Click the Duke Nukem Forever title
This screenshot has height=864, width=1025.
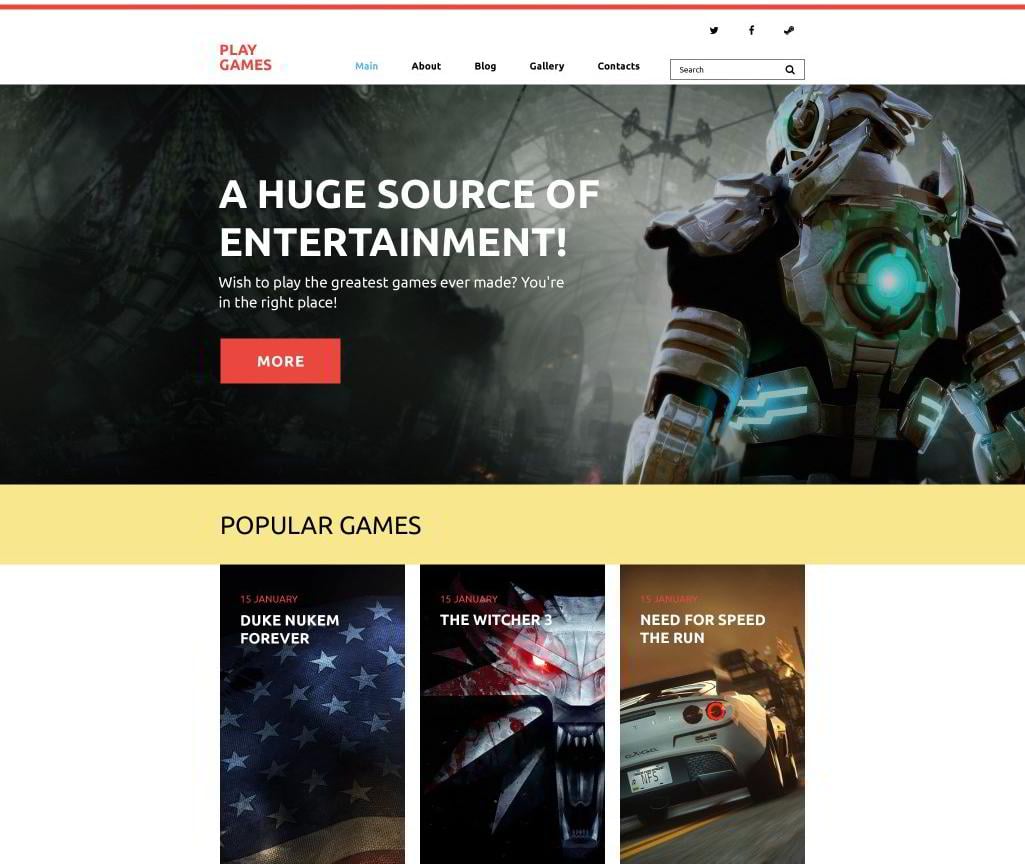[x=289, y=629]
